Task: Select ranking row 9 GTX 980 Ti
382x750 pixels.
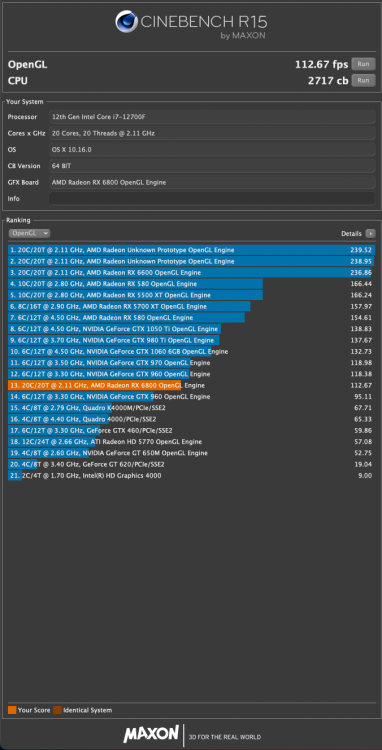Action: click(x=192, y=340)
